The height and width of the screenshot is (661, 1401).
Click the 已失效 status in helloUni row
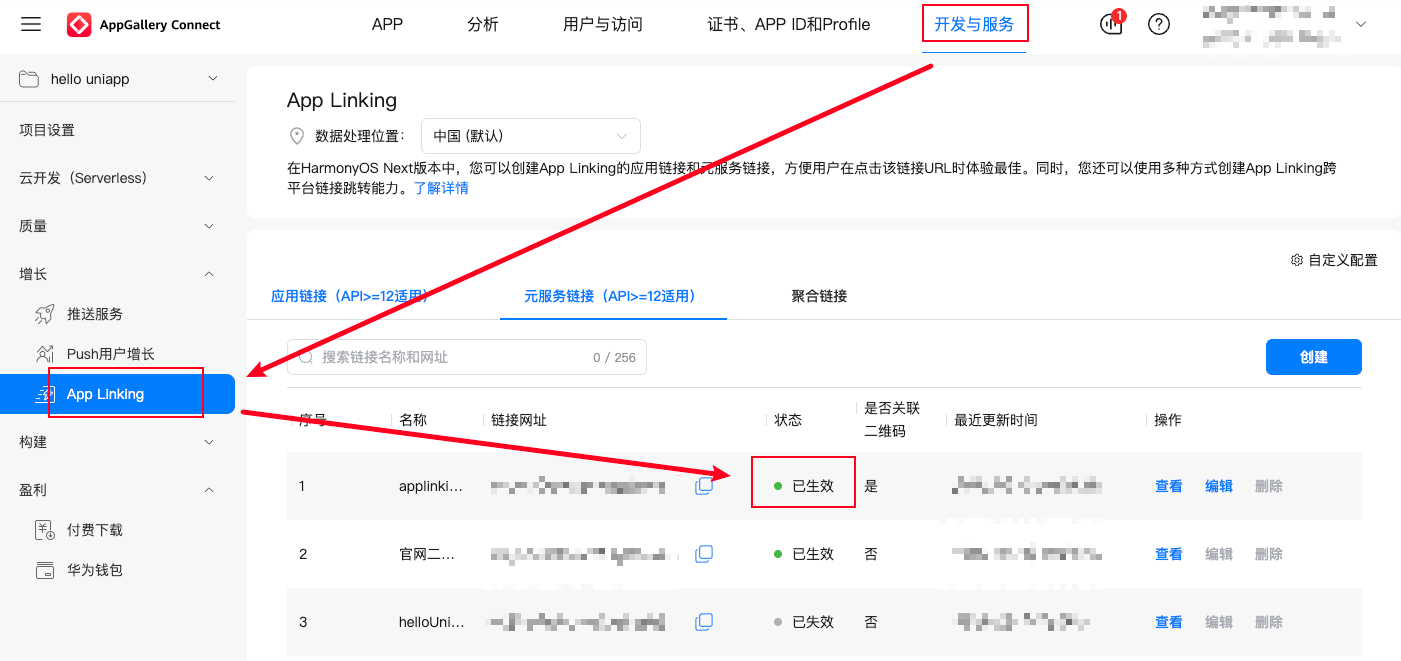804,622
